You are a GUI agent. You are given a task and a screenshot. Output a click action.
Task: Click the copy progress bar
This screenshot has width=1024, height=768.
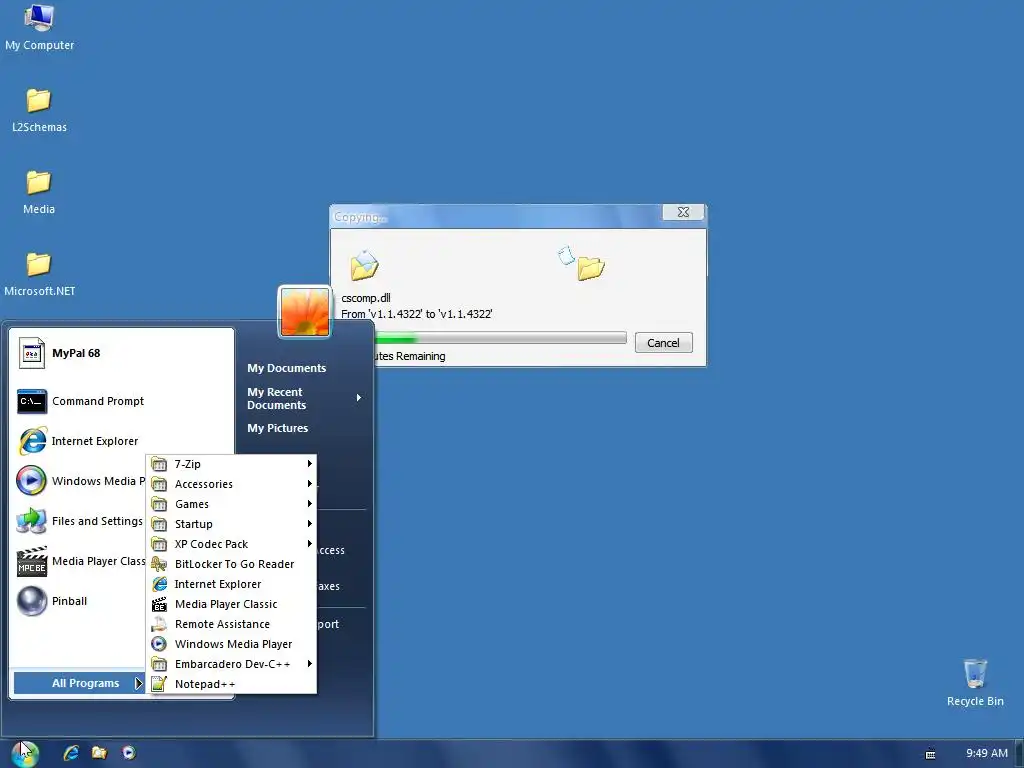501,338
